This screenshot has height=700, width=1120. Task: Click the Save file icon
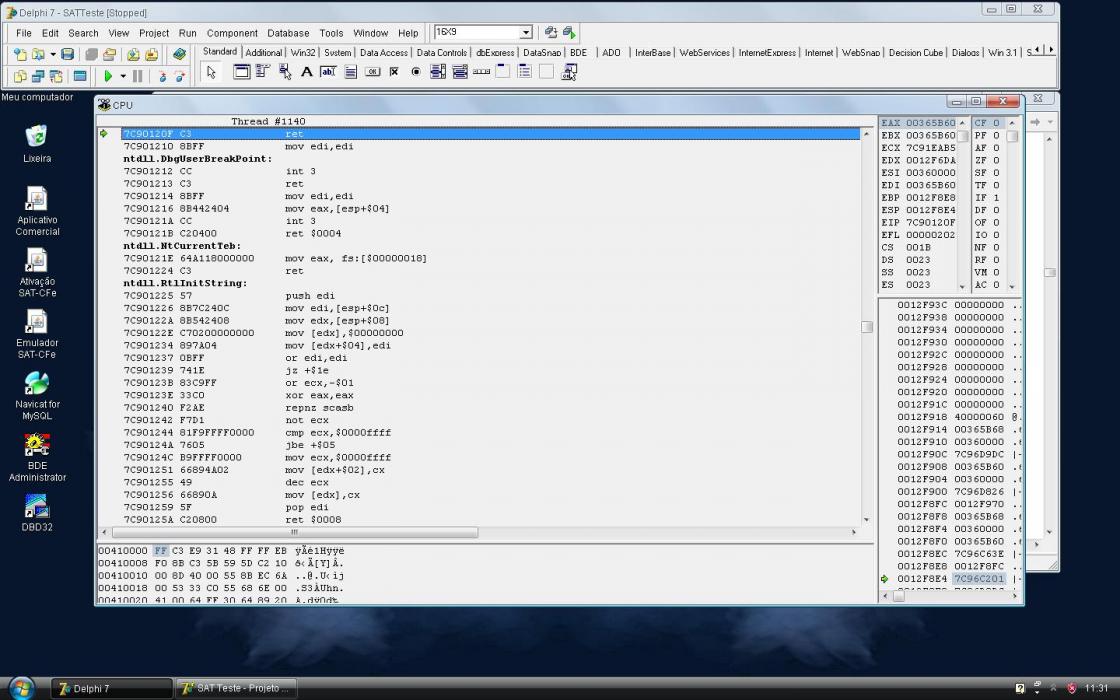click(x=67, y=54)
